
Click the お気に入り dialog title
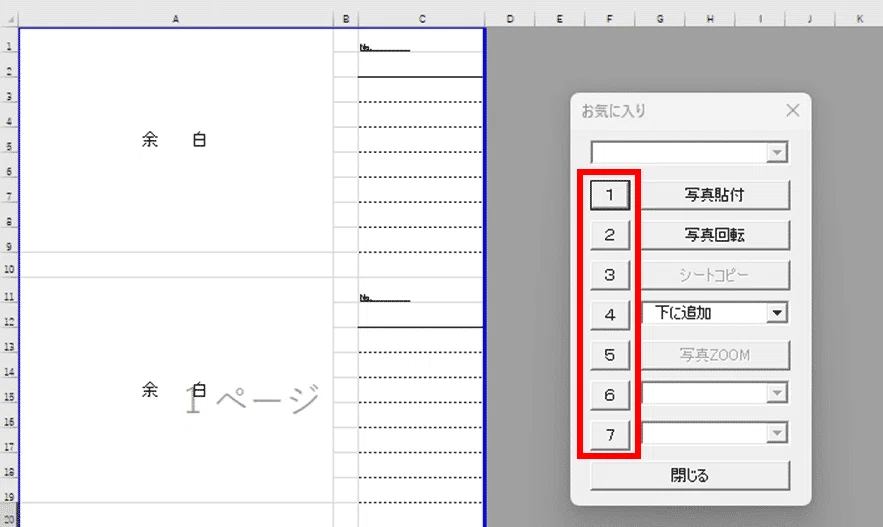point(614,111)
